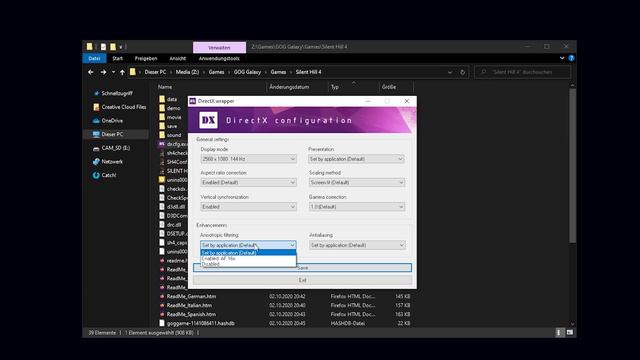
Task: Open the Antialiasing dropdown
Action: [356, 245]
